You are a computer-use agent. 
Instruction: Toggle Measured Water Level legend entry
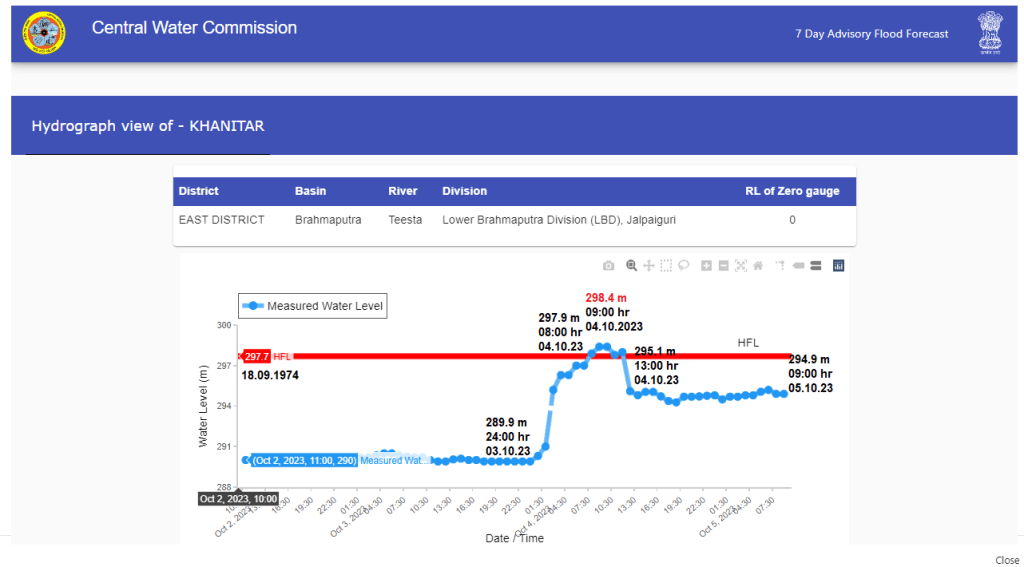[x=313, y=306]
